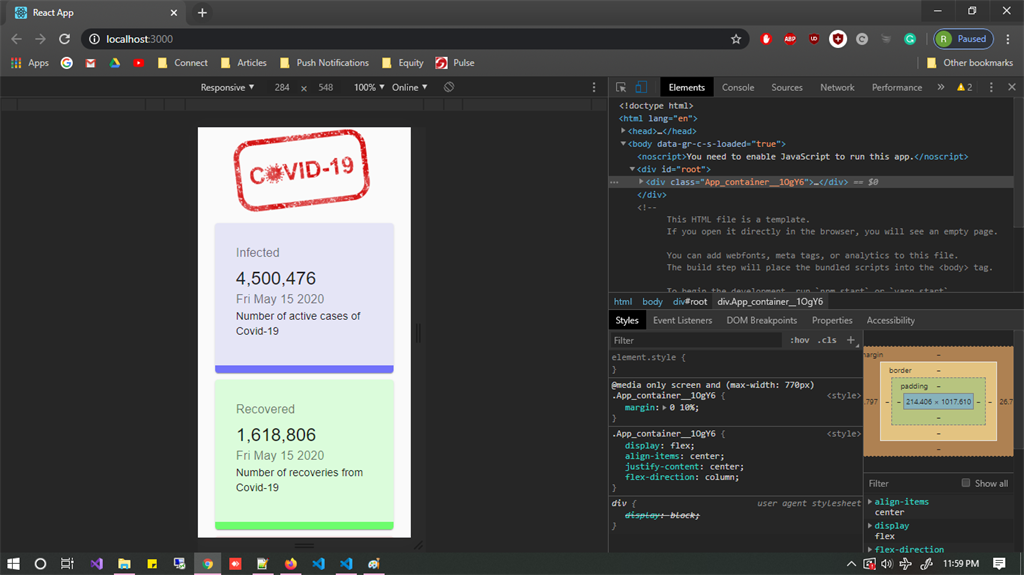Switch to the Console tab
Screen dimensions: 1024x575
pos(738,87)
